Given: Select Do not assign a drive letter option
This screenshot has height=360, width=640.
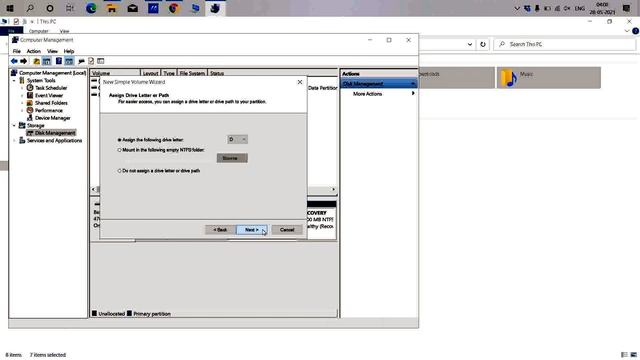Looking at the screenshot, I should click(x=120, y=171).
